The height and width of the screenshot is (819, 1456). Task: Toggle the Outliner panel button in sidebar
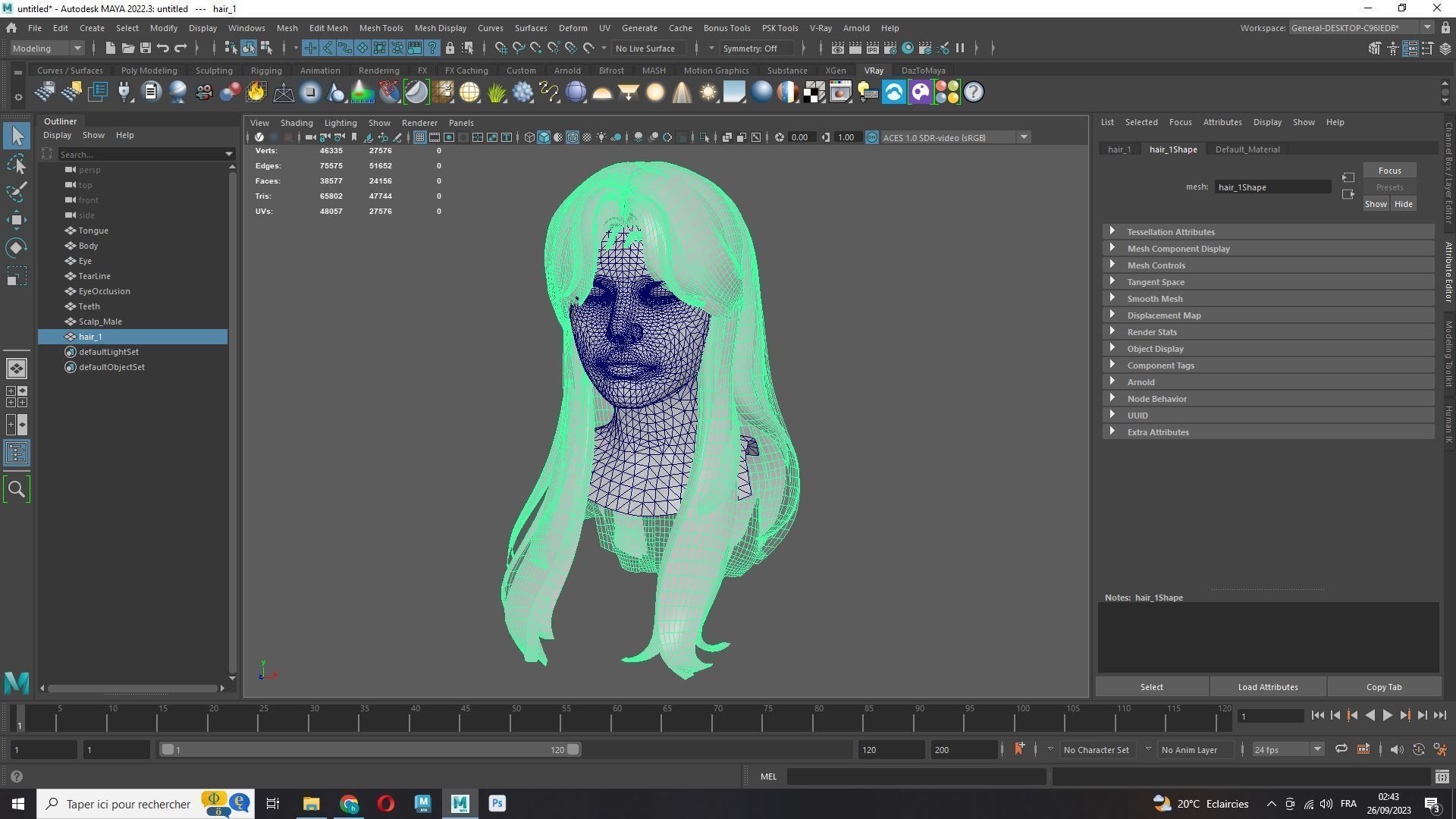tap(17, 453)
